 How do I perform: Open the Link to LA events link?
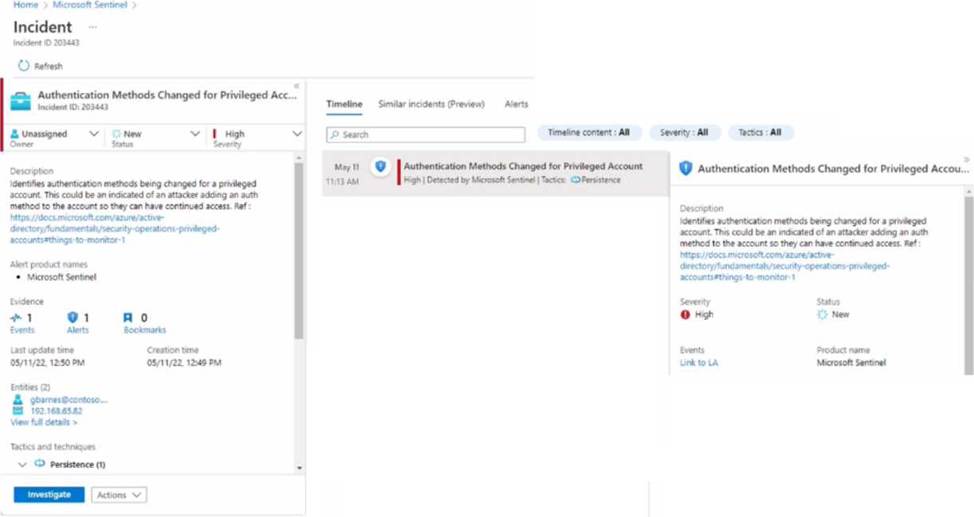click(699, 362)
